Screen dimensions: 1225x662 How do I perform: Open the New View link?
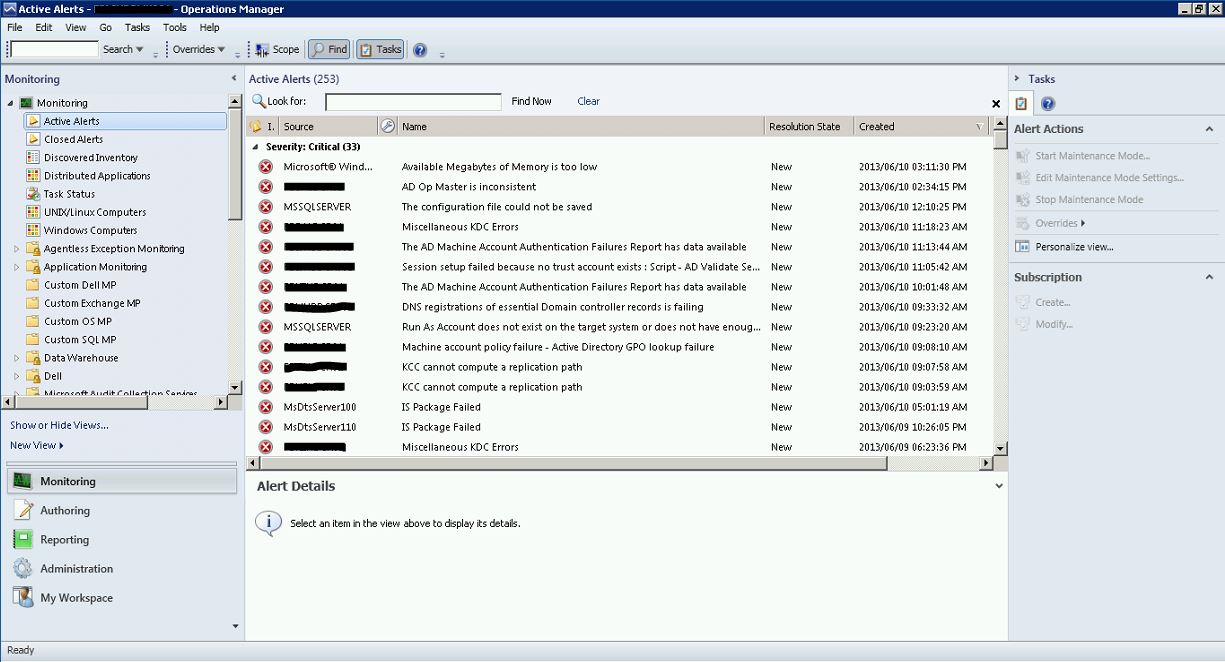[36, 445]
